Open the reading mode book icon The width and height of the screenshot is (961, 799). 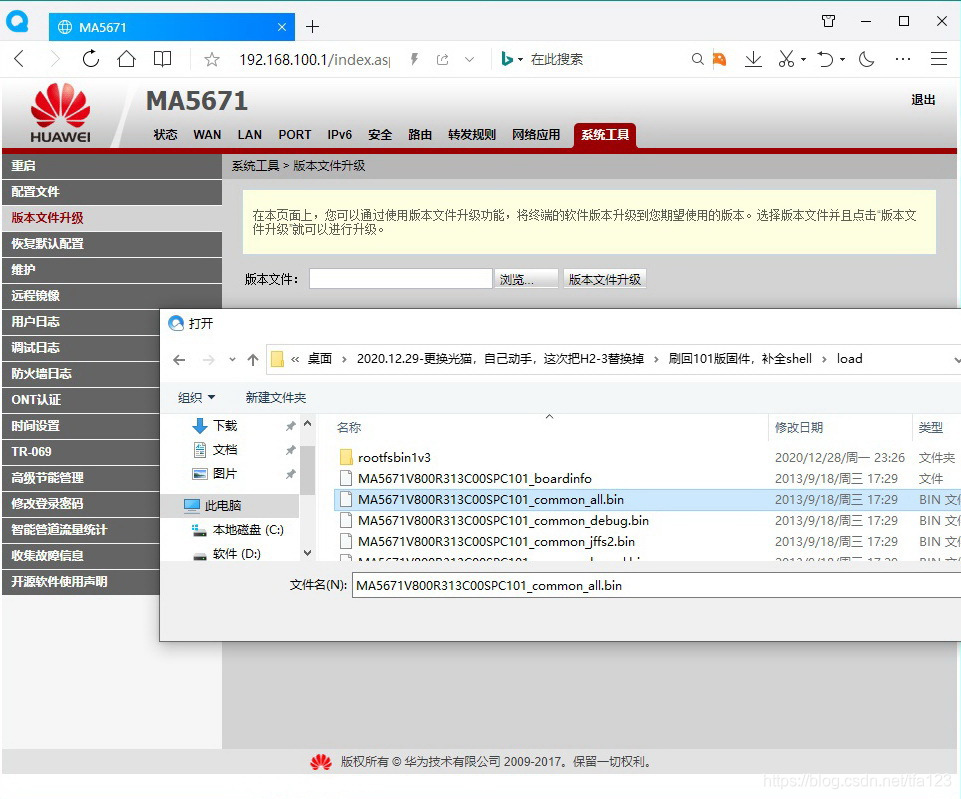[x=162, y=59]
